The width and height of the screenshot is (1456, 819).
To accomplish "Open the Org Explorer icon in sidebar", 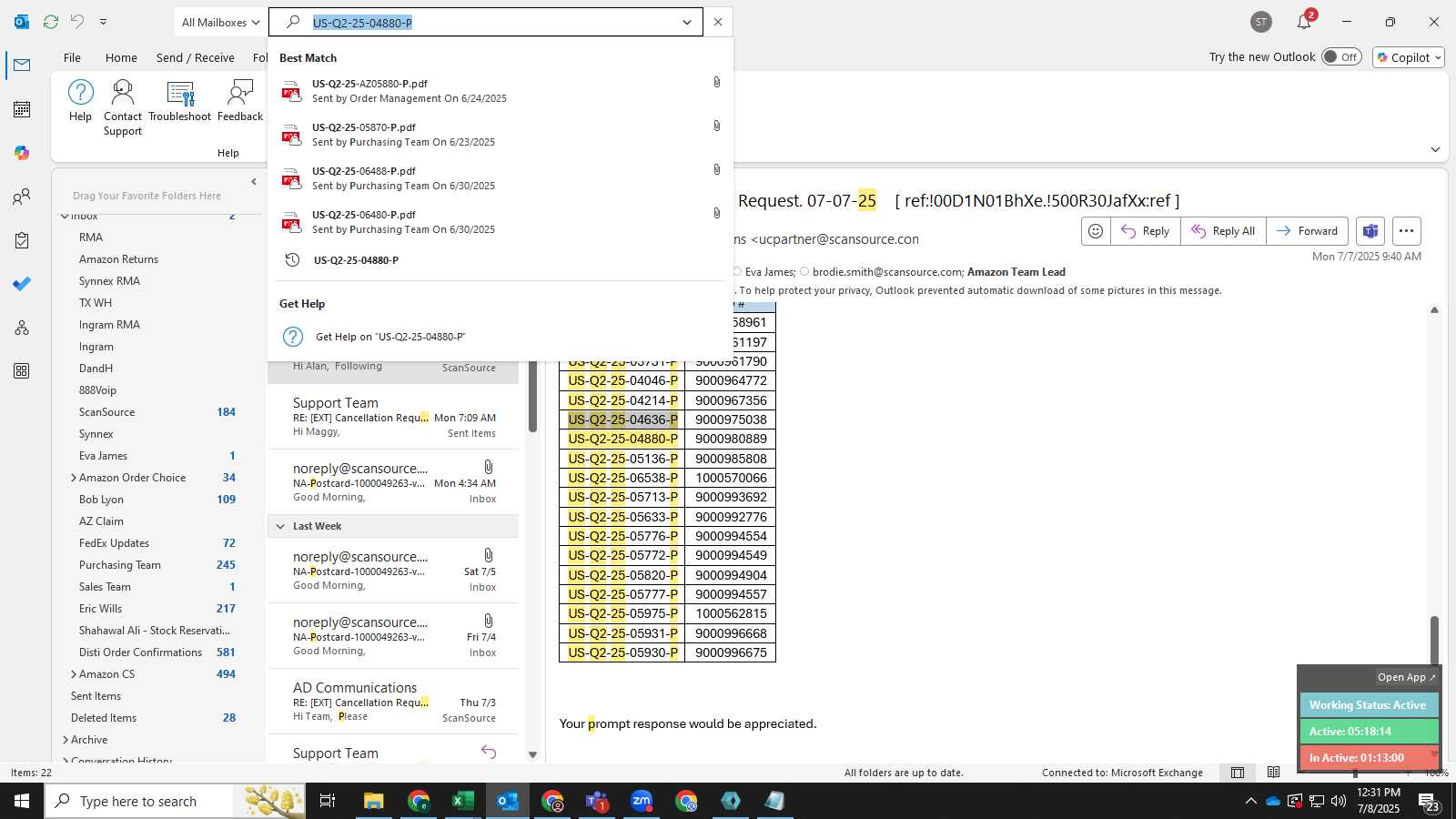I will (x=22, y=328).
